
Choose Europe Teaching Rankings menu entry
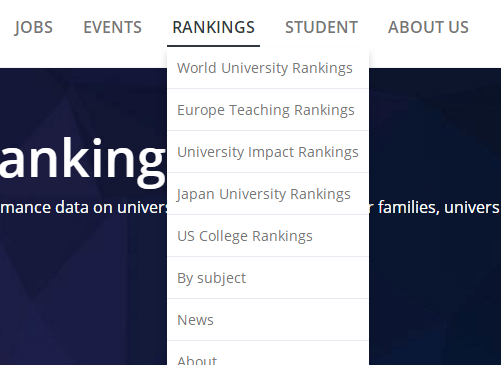pos(268,110)
